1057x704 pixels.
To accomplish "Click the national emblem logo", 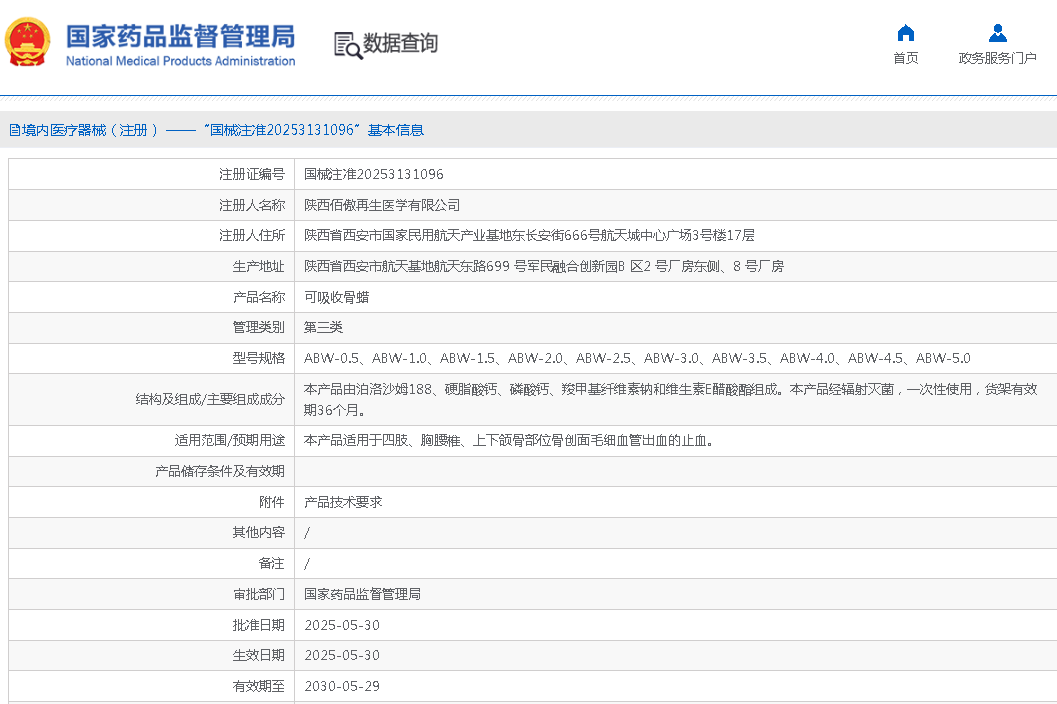I will tap(28, 42).
